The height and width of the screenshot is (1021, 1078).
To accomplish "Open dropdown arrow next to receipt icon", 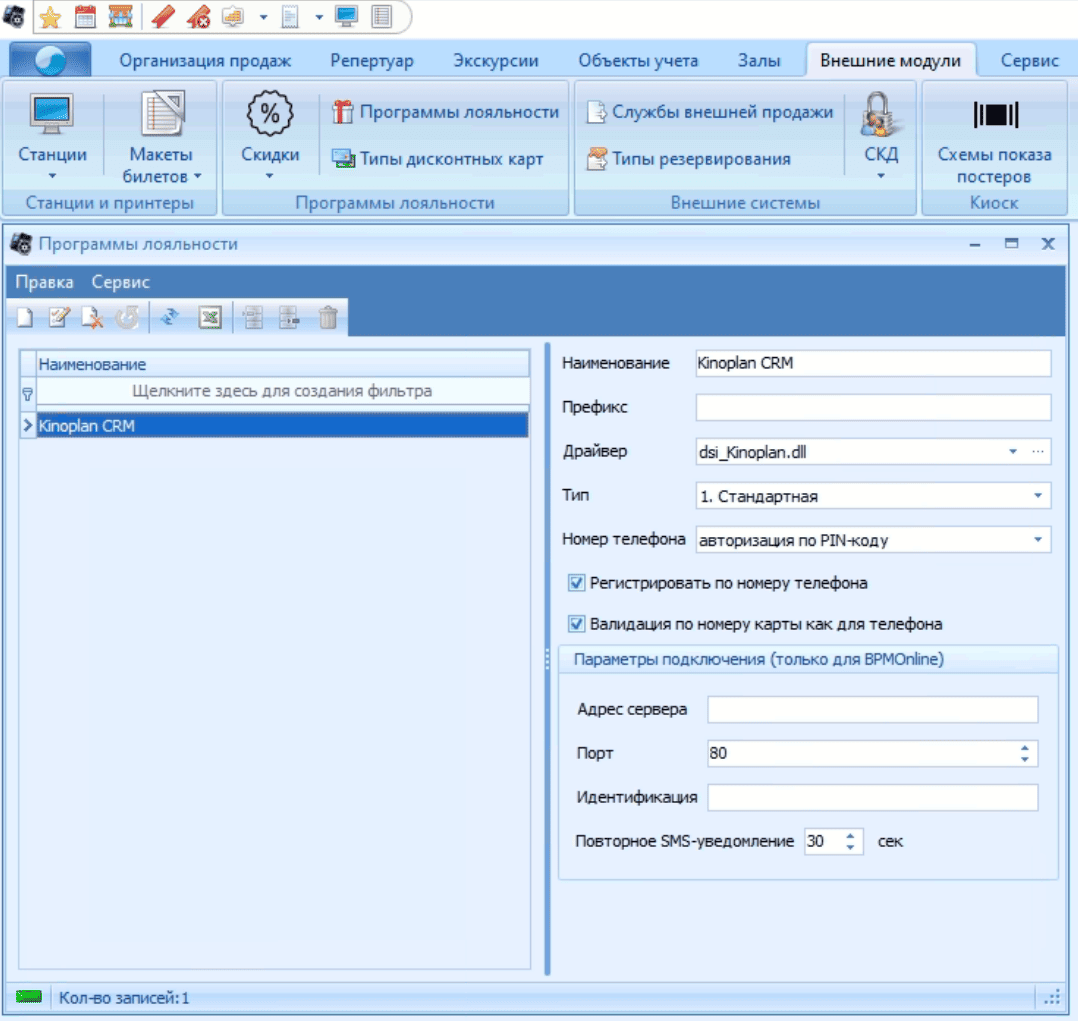I will click(x=319, y=17).
